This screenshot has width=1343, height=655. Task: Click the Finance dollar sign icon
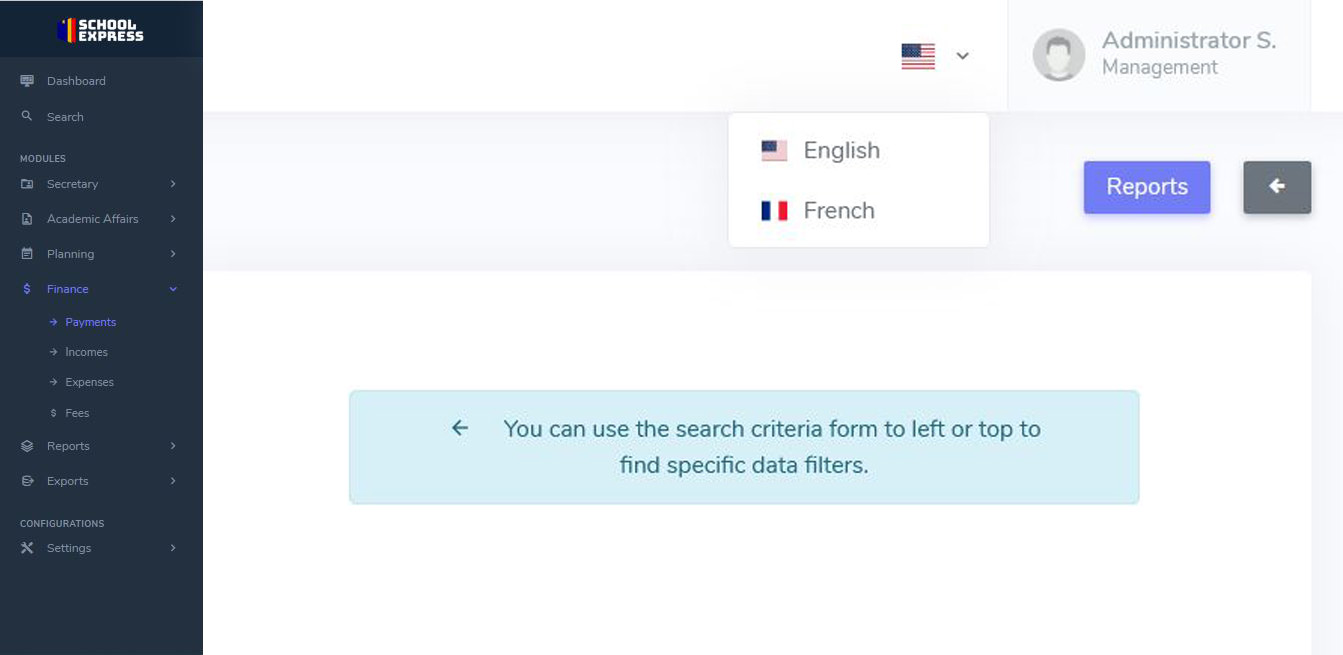27,289
